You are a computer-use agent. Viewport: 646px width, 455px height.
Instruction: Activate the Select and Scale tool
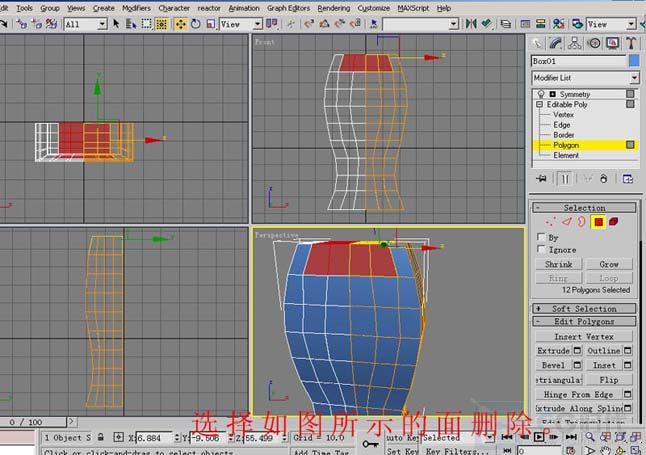pyautogui.click(x=211, y=24)
